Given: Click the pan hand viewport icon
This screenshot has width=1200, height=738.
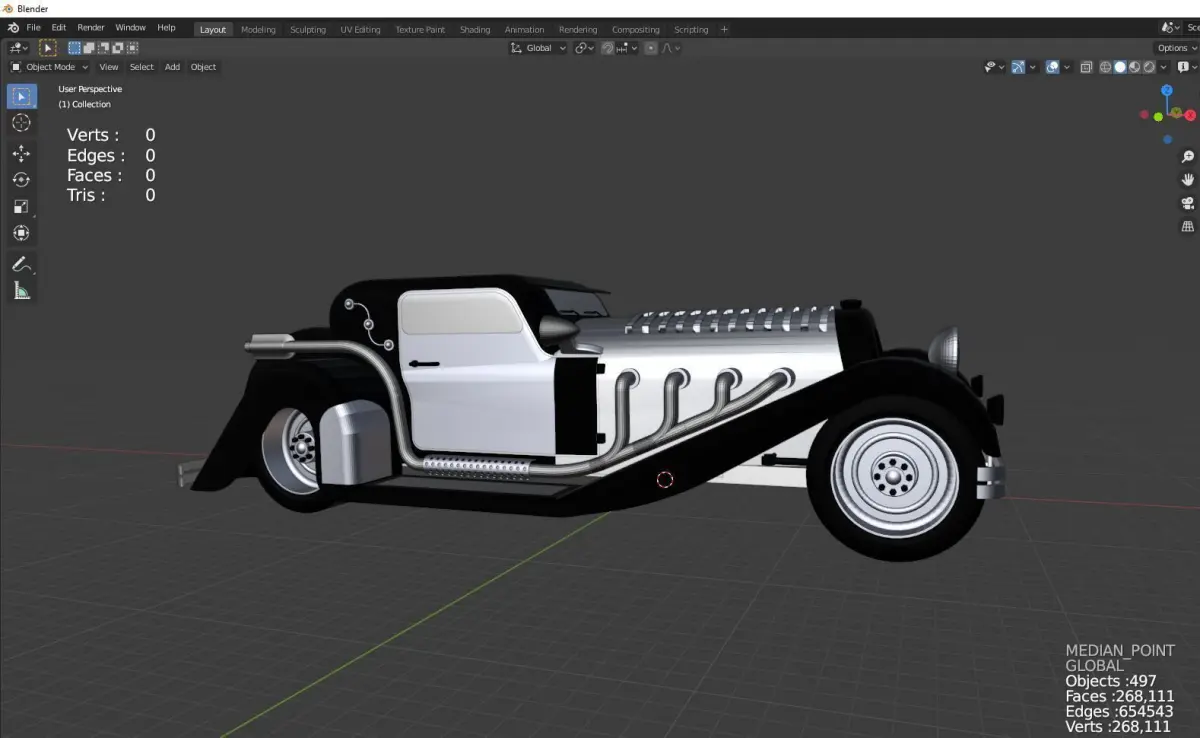Looking at the screenshot, I should 1188,180.
